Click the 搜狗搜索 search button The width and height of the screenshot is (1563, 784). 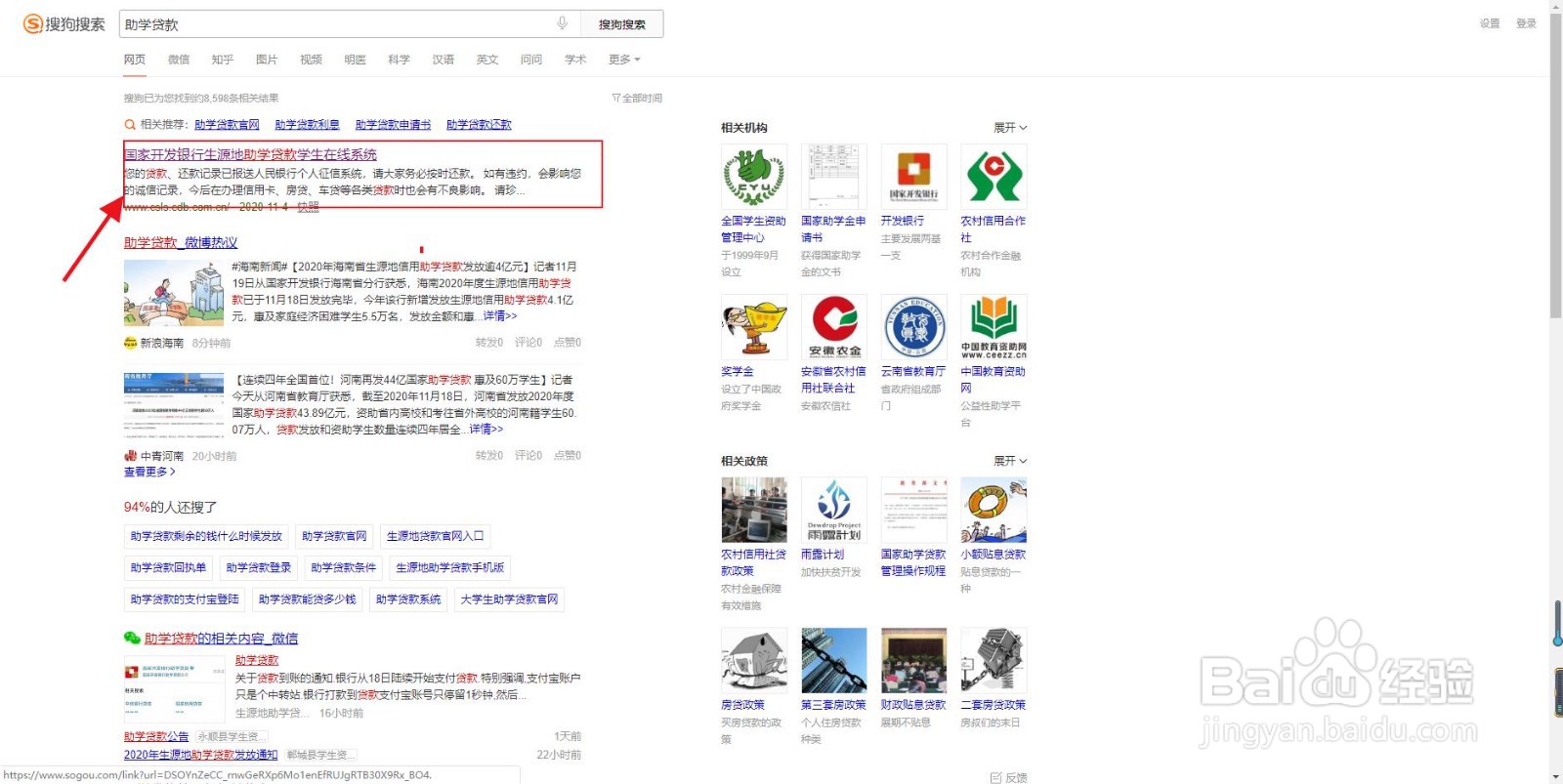point(622,24)
